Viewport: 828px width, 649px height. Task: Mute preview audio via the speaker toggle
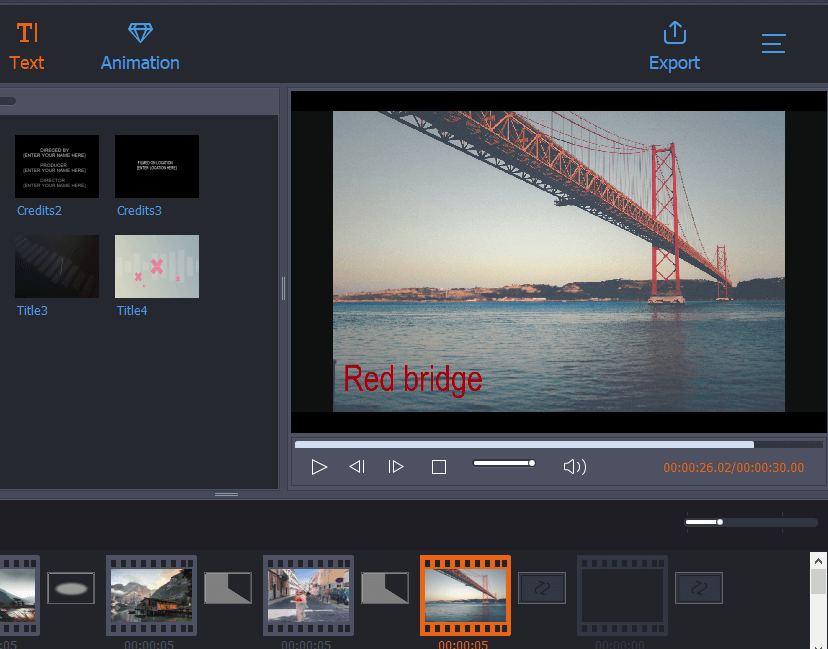(575, 465)
